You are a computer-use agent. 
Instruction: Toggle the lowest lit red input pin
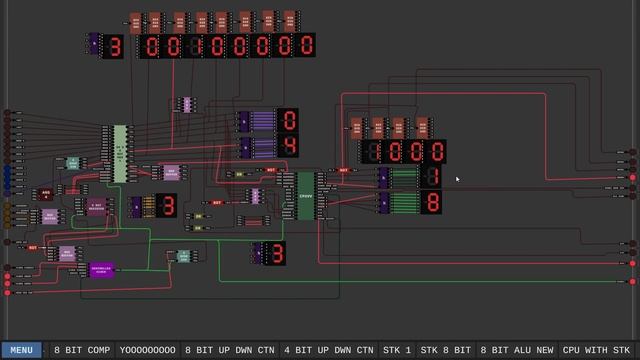(x=7, y=292)
